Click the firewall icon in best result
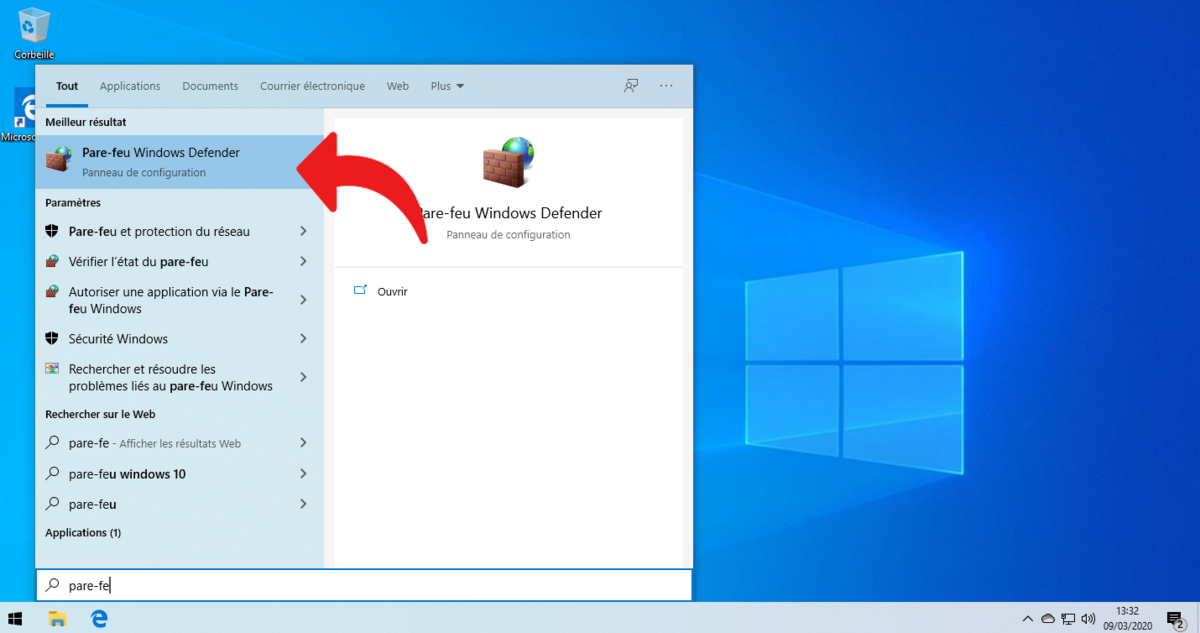Image resolution: width=1200 pixels, height=633 pixels. point(60,161)
